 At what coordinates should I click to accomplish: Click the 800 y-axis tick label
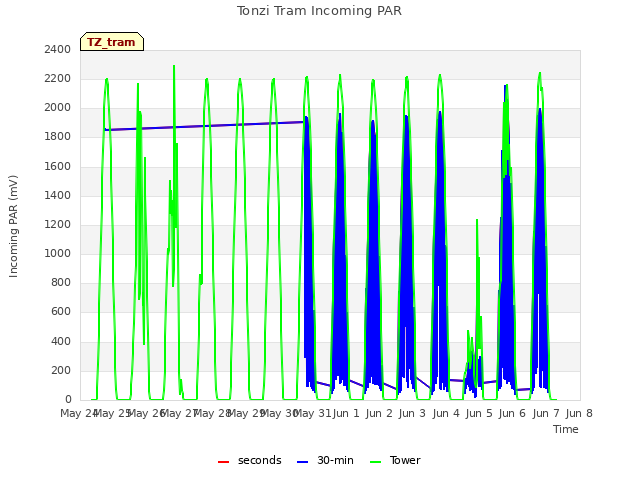61,282
